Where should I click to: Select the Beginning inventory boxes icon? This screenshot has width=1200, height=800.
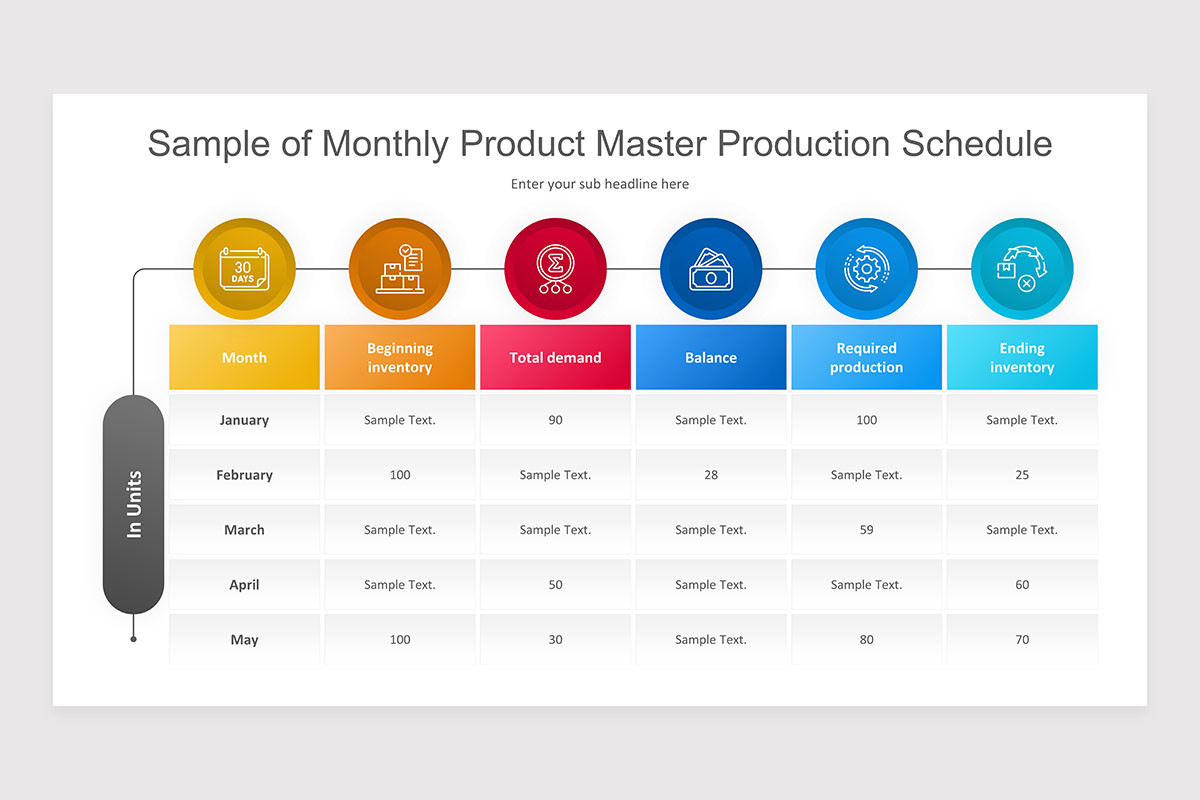pyautogui.click(x=400, y=267)
